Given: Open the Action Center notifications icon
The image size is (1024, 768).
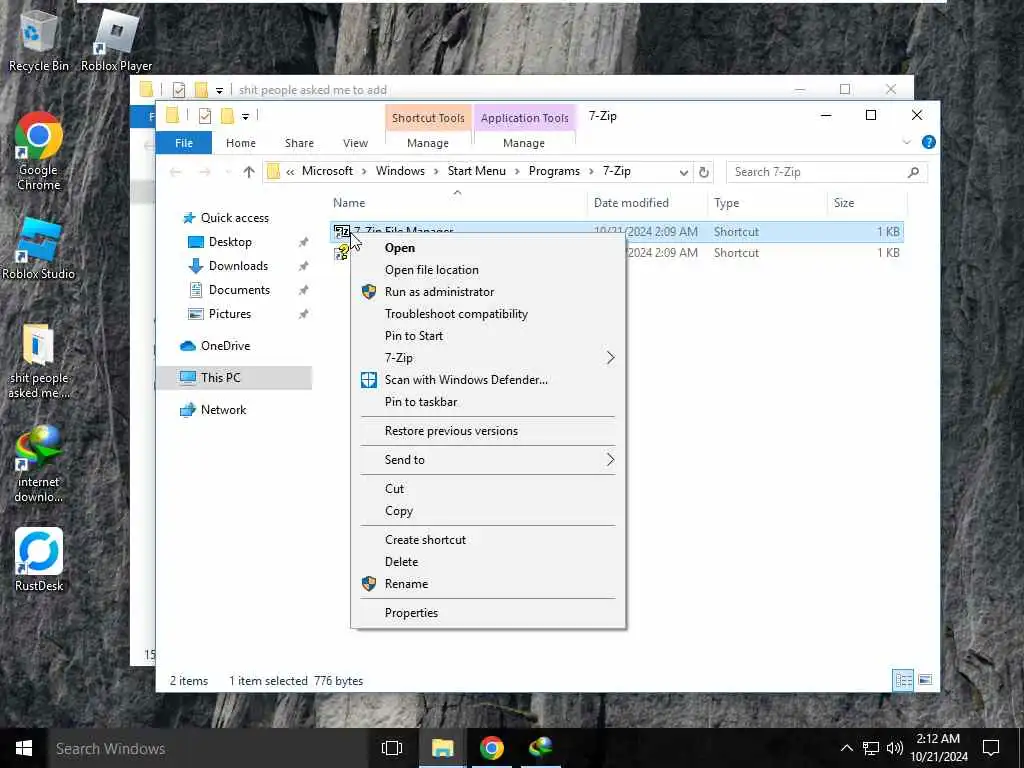Looking at the screenshot, I should 991,748.
